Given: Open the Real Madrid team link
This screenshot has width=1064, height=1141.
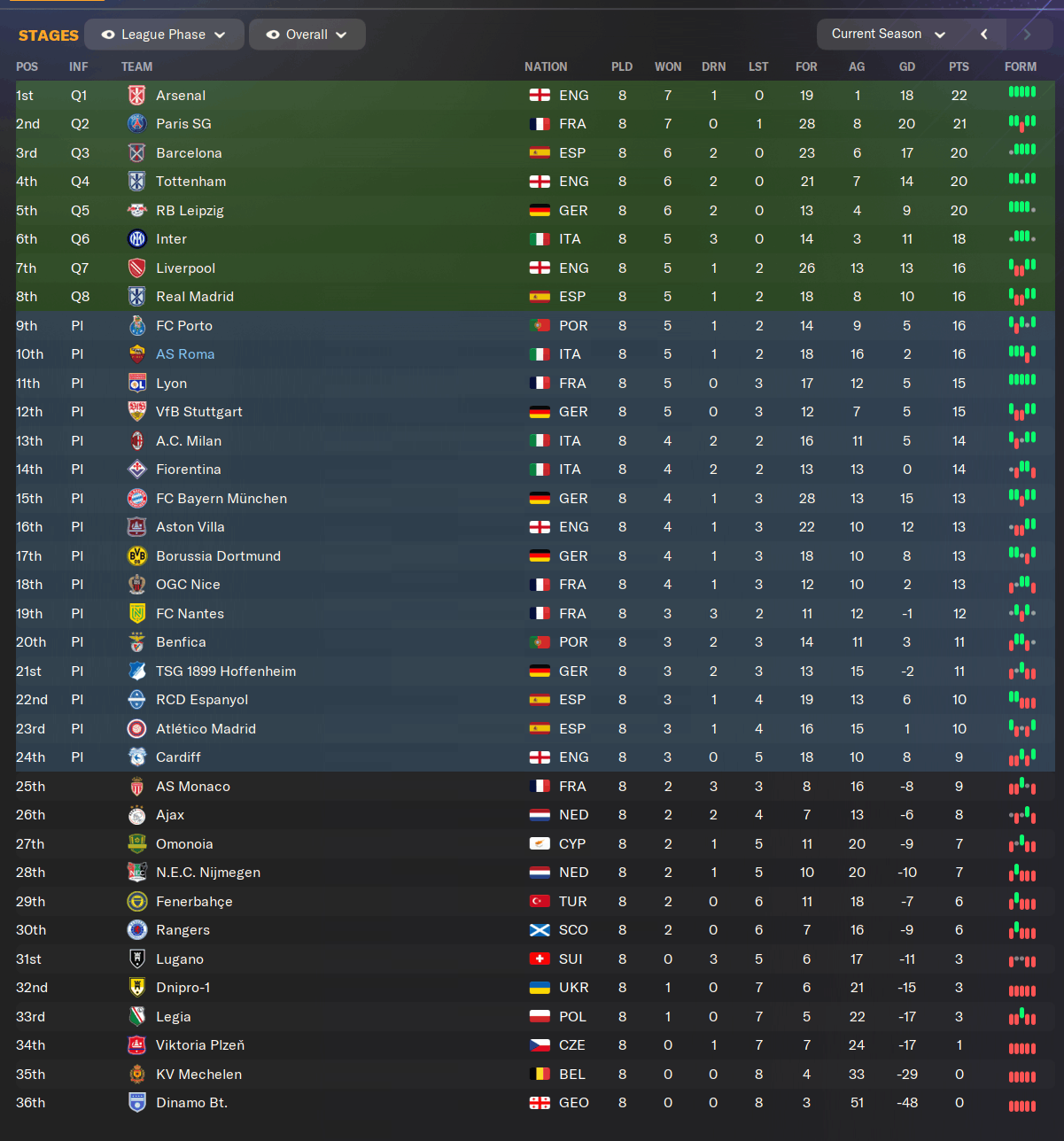Looking at the screenshot, I should coord(195,297).
